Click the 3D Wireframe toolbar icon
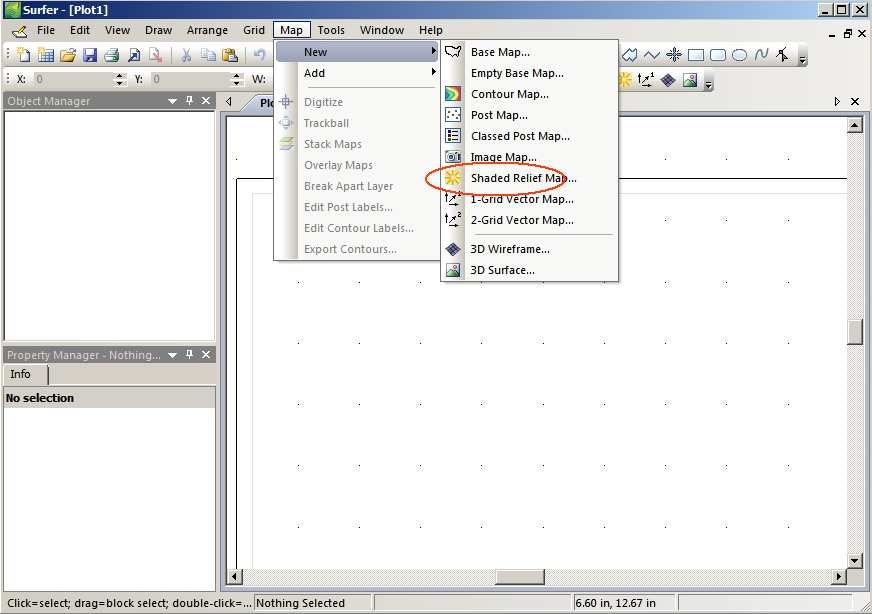The height and width of the screenshot is (614, 872). coord(668,80)
